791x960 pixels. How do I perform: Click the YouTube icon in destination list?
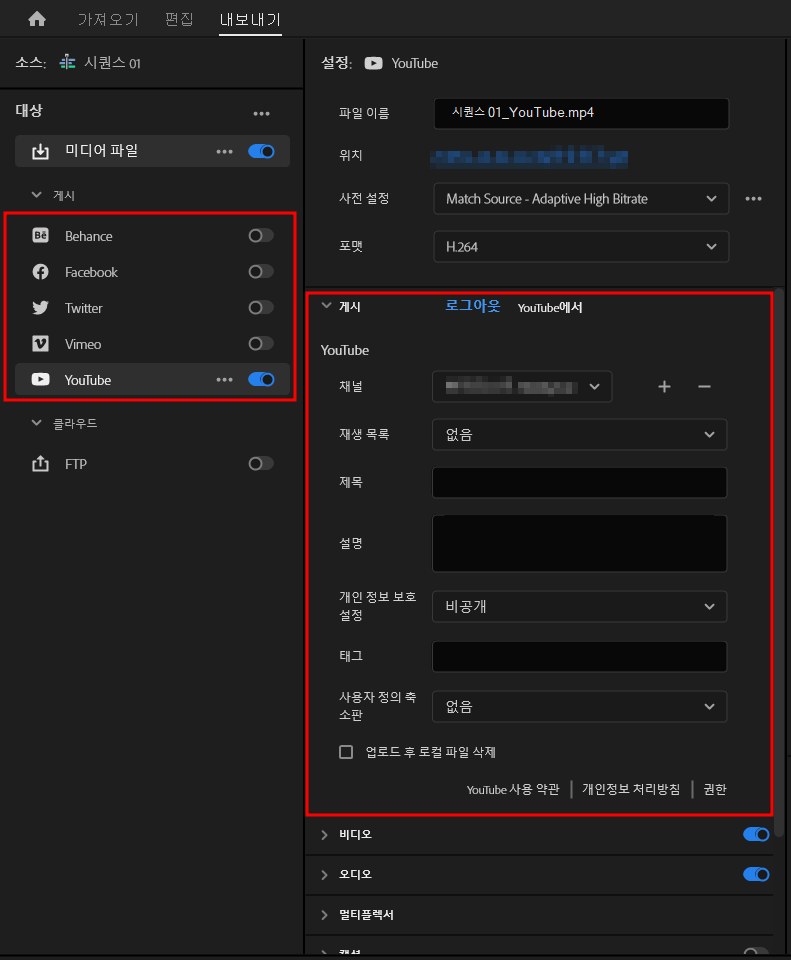point(40,380)
